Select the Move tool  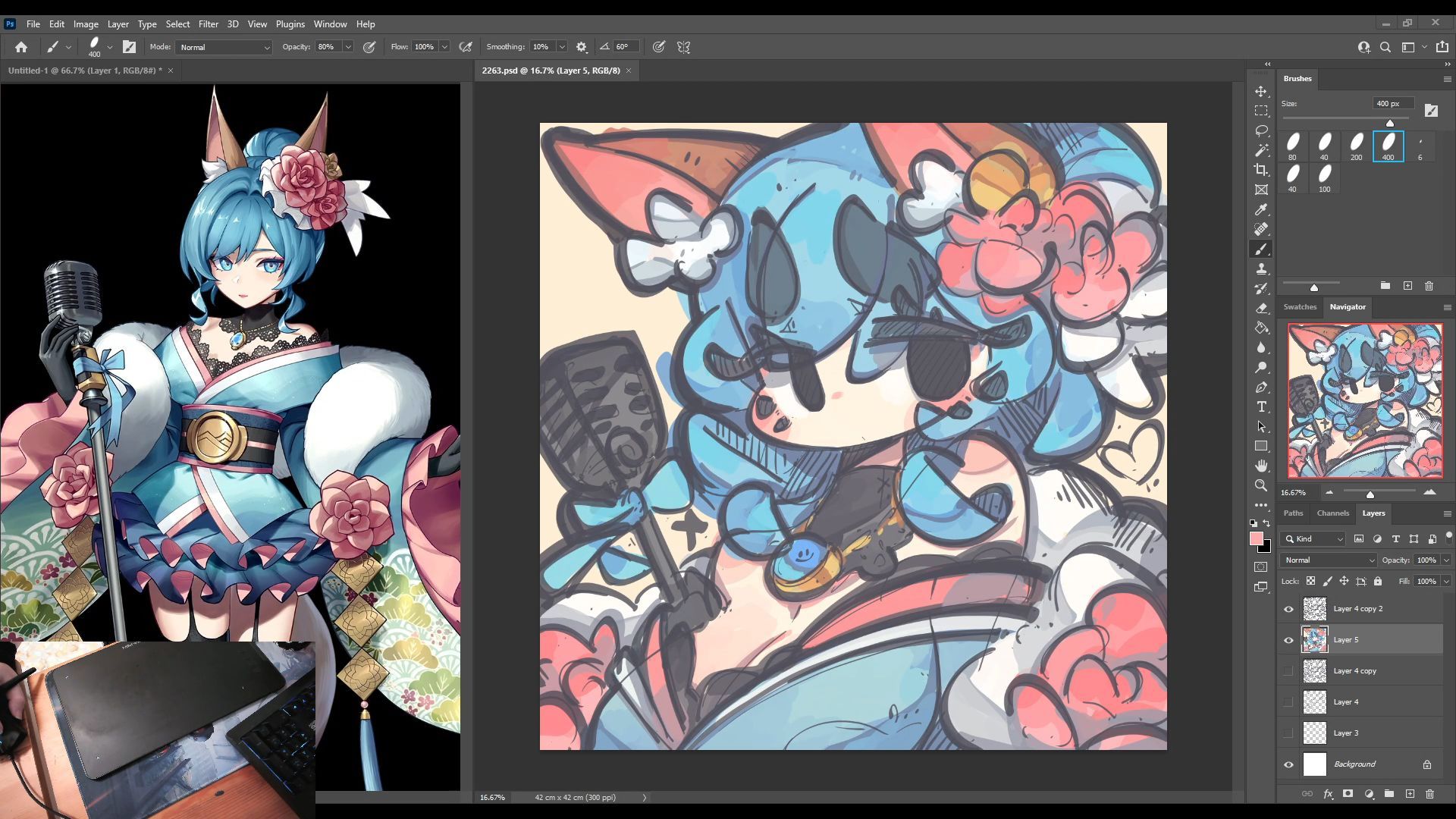(1261, 91)
